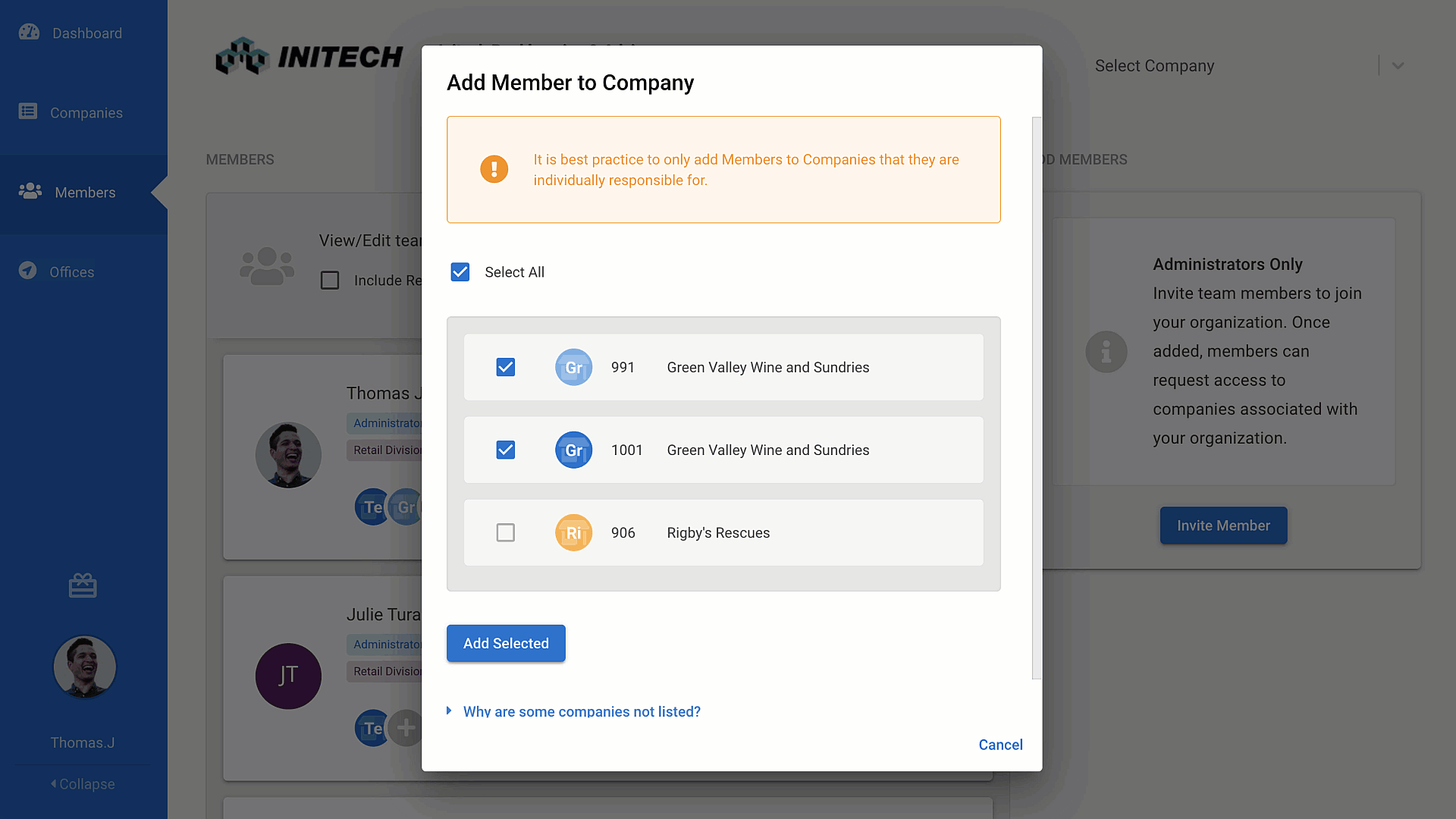The height and width of the screenshot is (819, 1456).
Task: Click the Thomas.J username label
Action: click(x=83, y=742)
